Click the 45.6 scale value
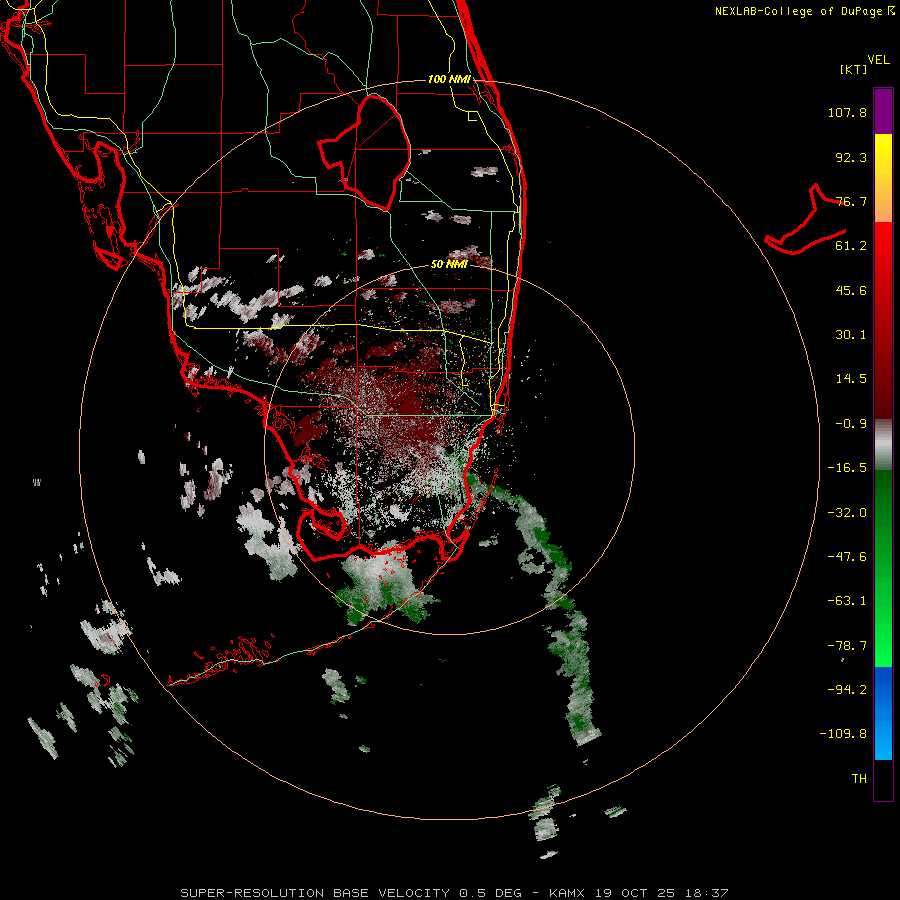 tap(851, 290)
